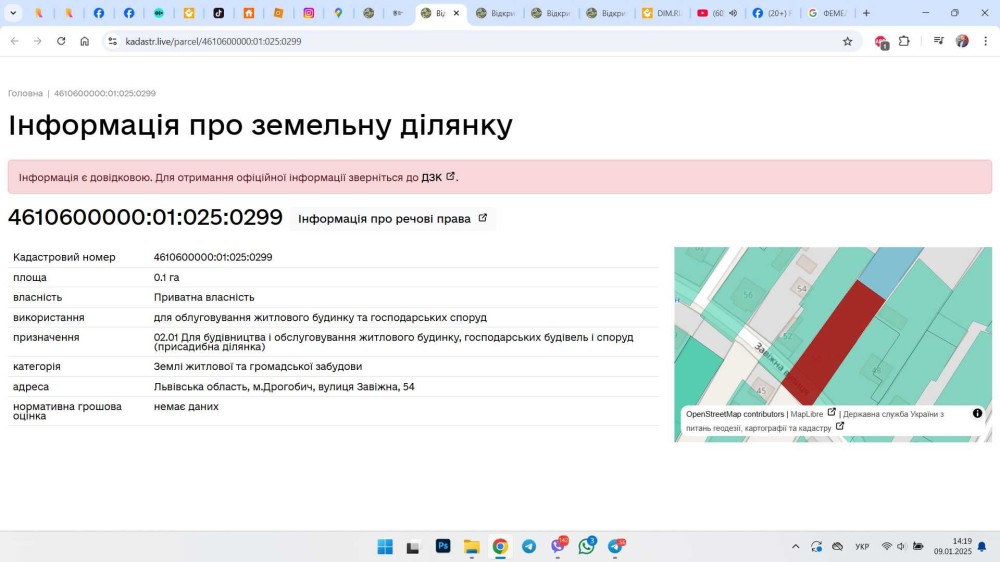Switch to the Google ФЕМЕ search tab
The width and height of the screenshot is (1000, 562).
827,13
